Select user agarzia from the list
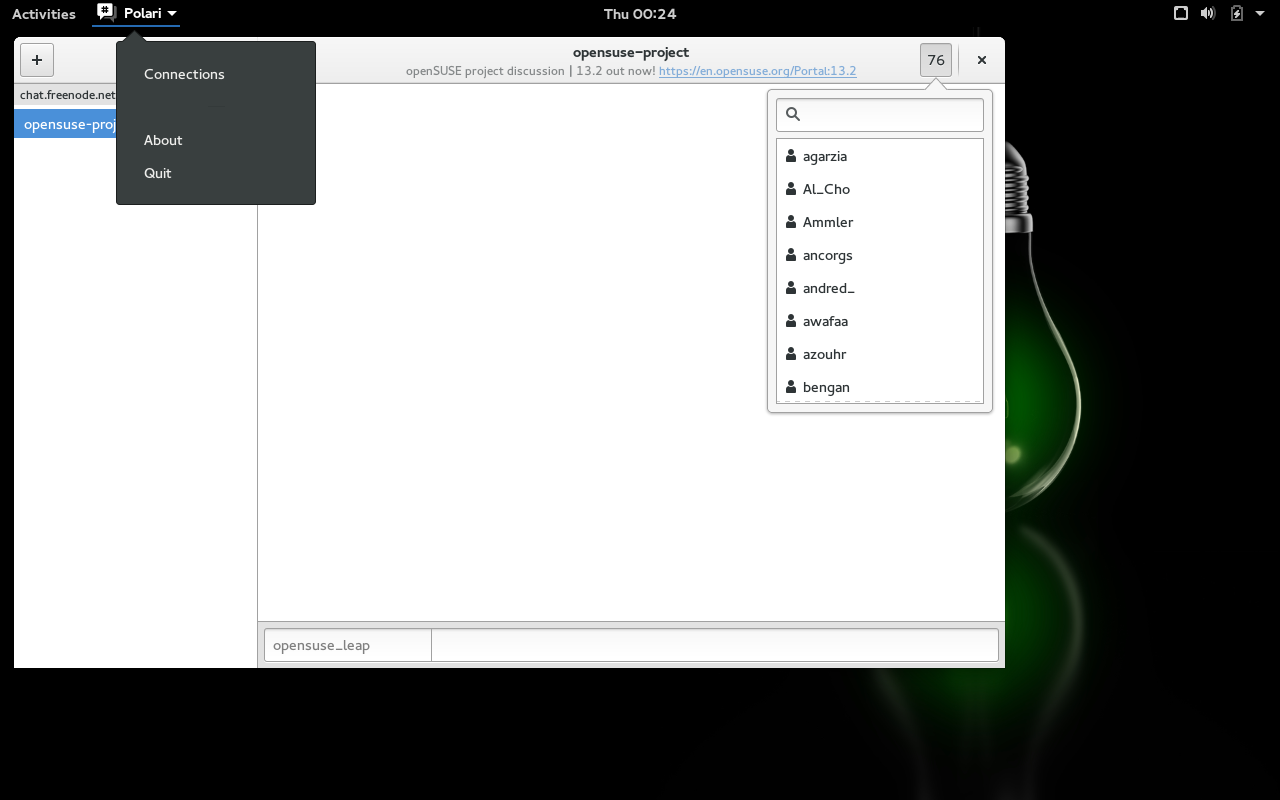 (824, 156)
